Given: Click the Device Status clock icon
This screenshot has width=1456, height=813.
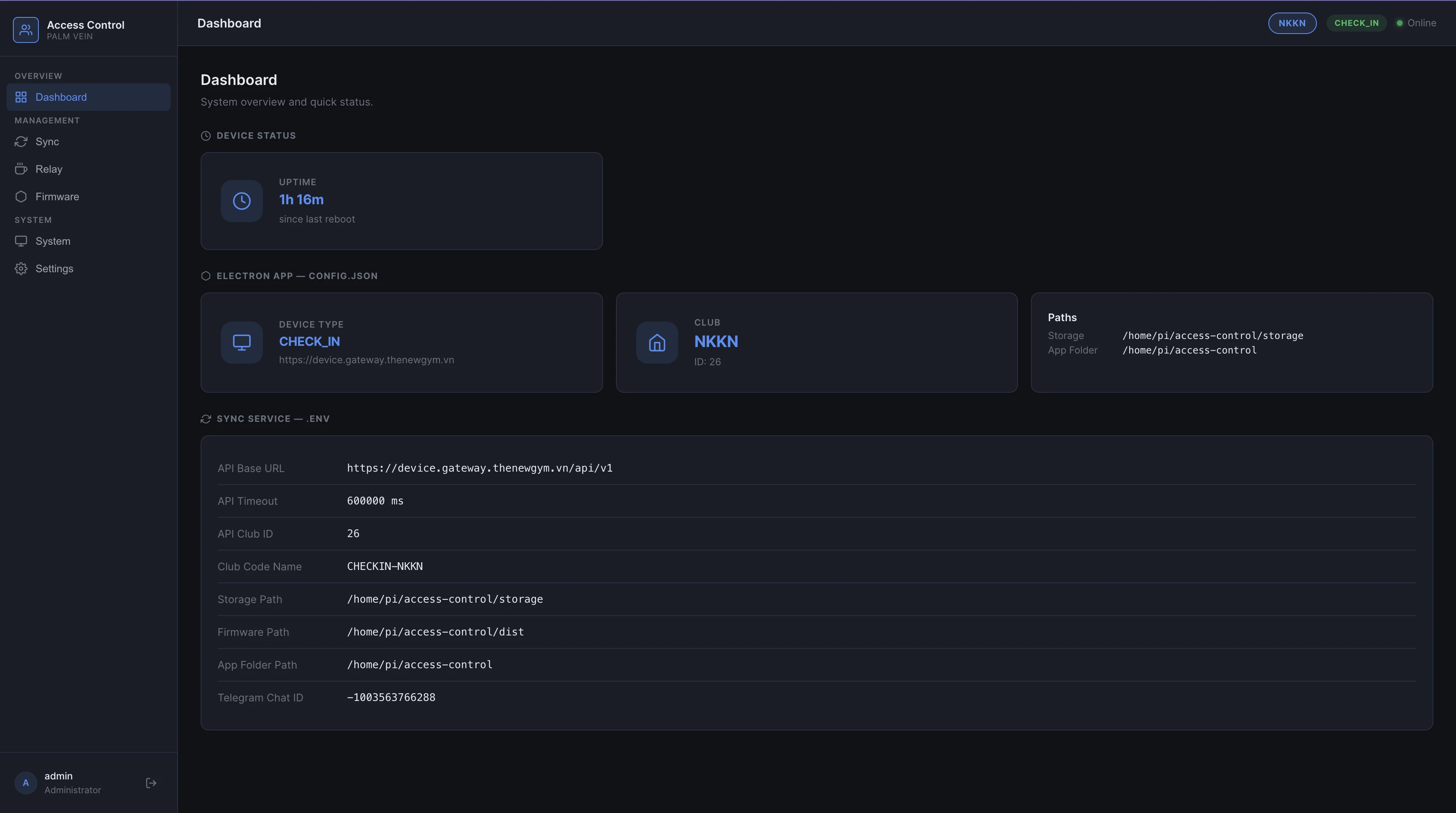Looking at the screenshot, I should (x=206, y=135).
